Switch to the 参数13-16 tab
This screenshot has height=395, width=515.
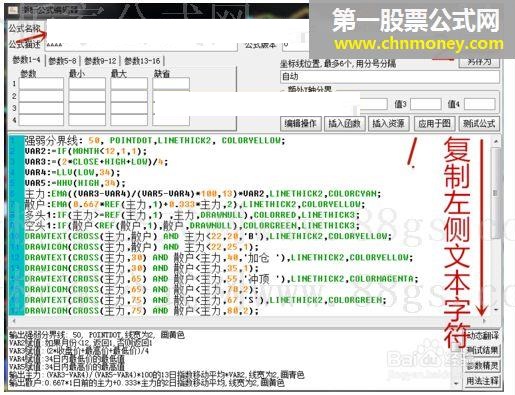pos(142,61)
